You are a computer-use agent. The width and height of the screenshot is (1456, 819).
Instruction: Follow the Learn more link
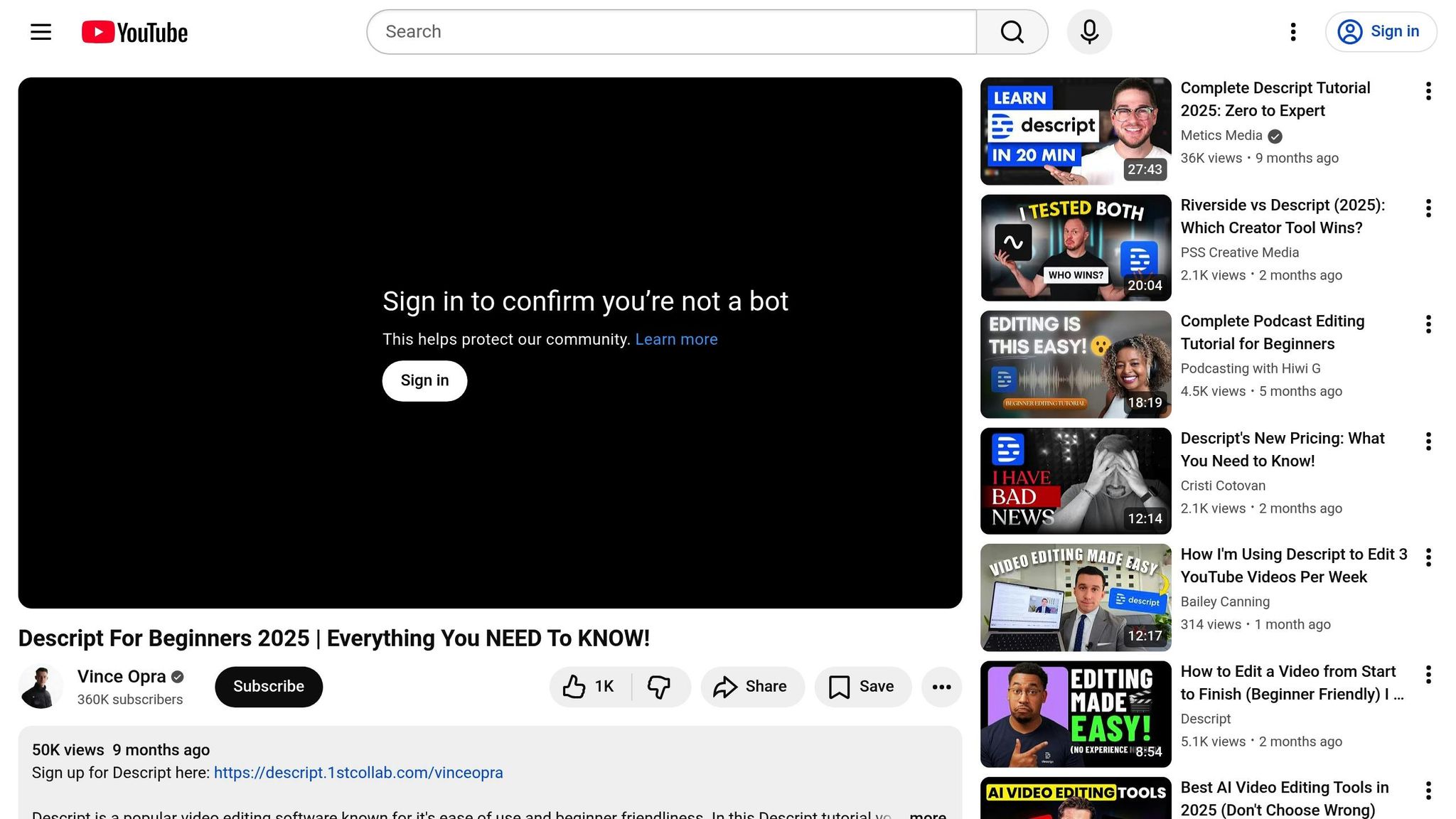pyautogui.click(x=676, y=340)
